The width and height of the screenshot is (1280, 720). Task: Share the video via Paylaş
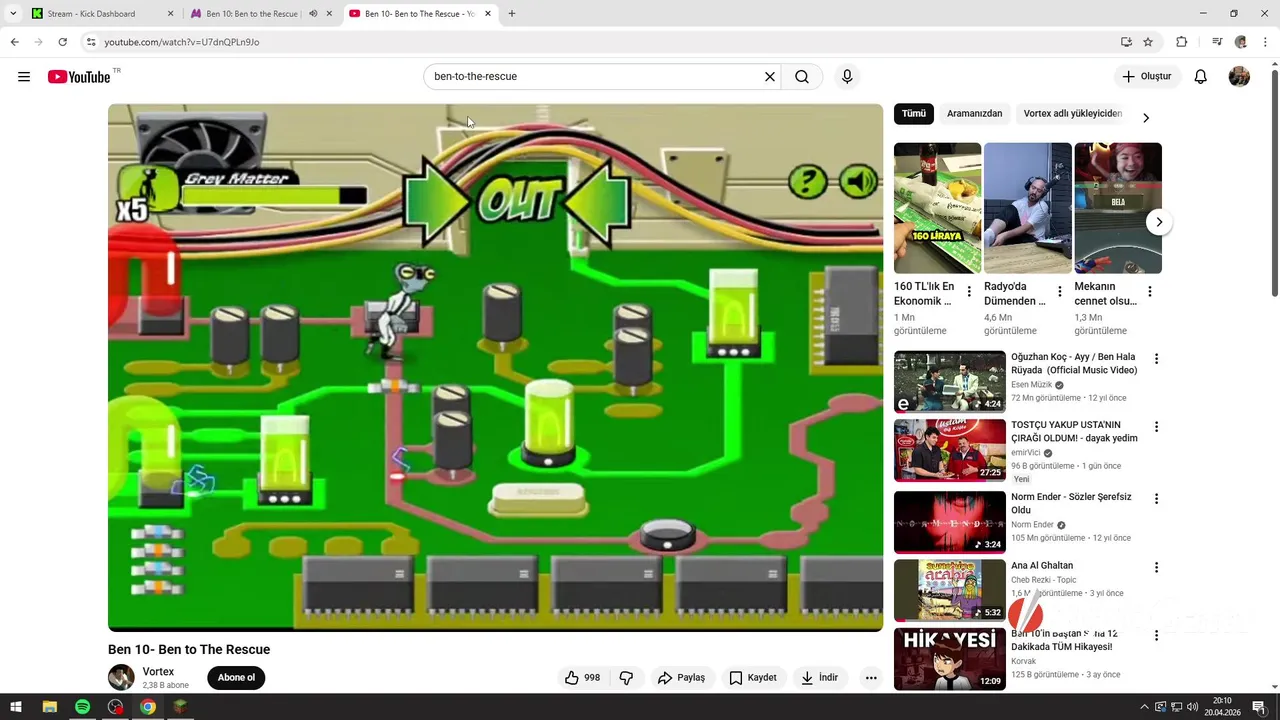[x=681, y=678]
